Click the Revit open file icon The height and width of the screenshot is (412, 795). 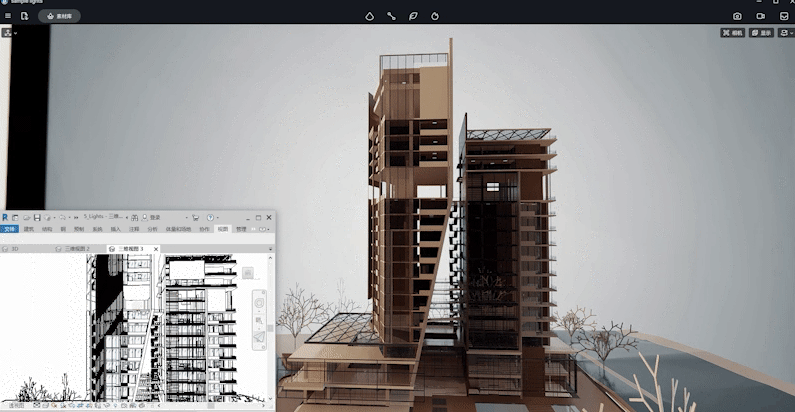coord(27,218)
